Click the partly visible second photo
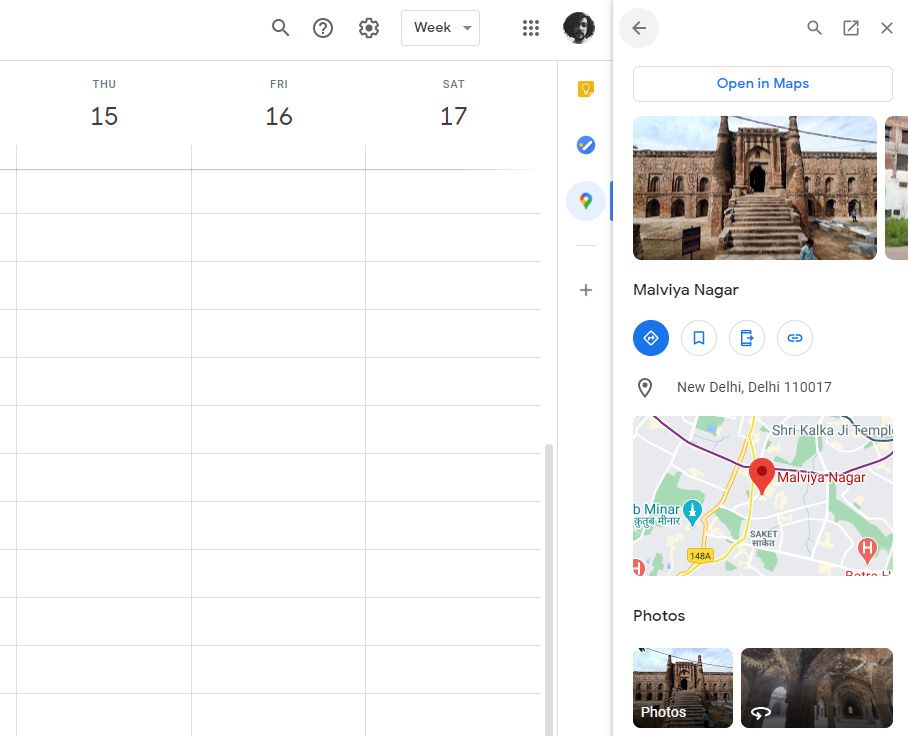Viewport: 908px width, 736px height. click(896, 188)
